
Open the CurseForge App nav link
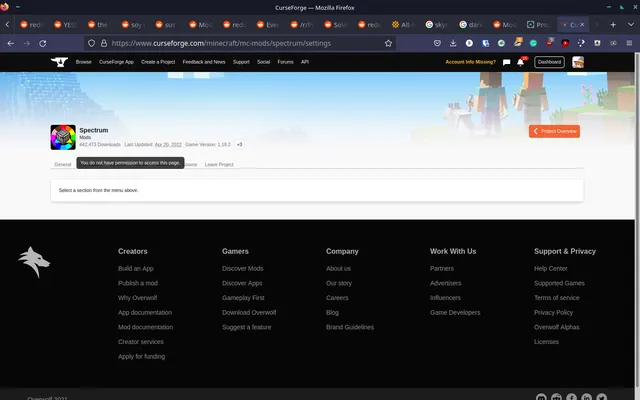[x=116, y=62]
